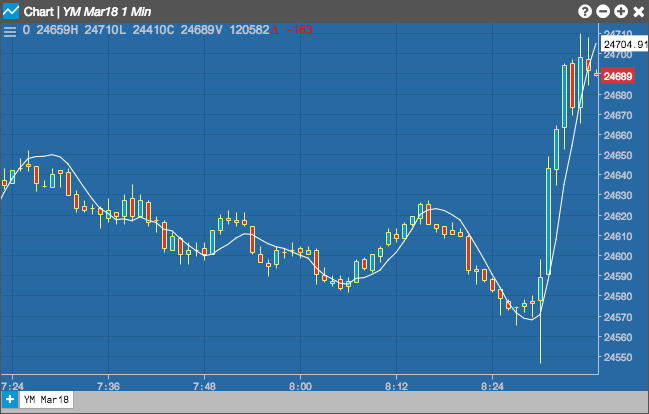This screenshot has width=649, height=414.
Task: Add a new chart tab with plus button
Action: [9, 399]
